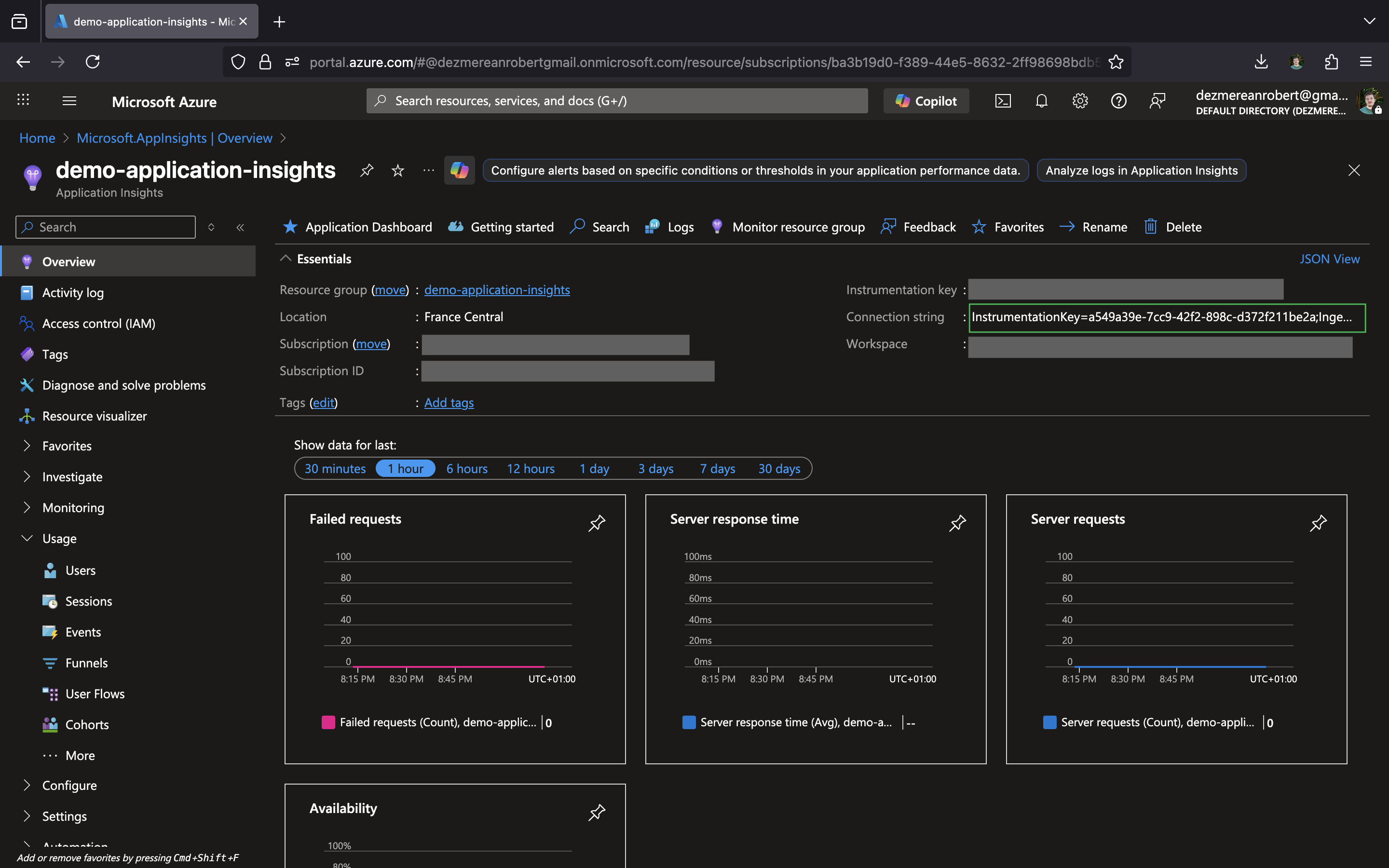Open Copilot from the top bar
This screenshot has width=1389, height=868.
point(926,100)
